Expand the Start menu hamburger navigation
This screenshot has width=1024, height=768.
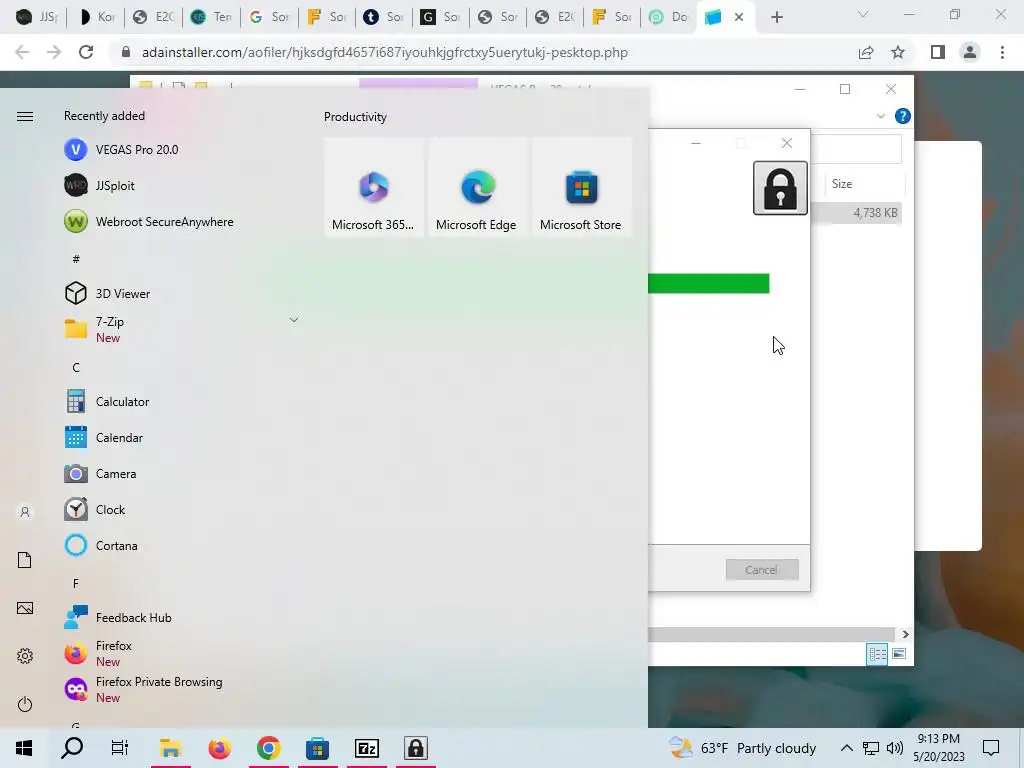click(x=25, y=116)
